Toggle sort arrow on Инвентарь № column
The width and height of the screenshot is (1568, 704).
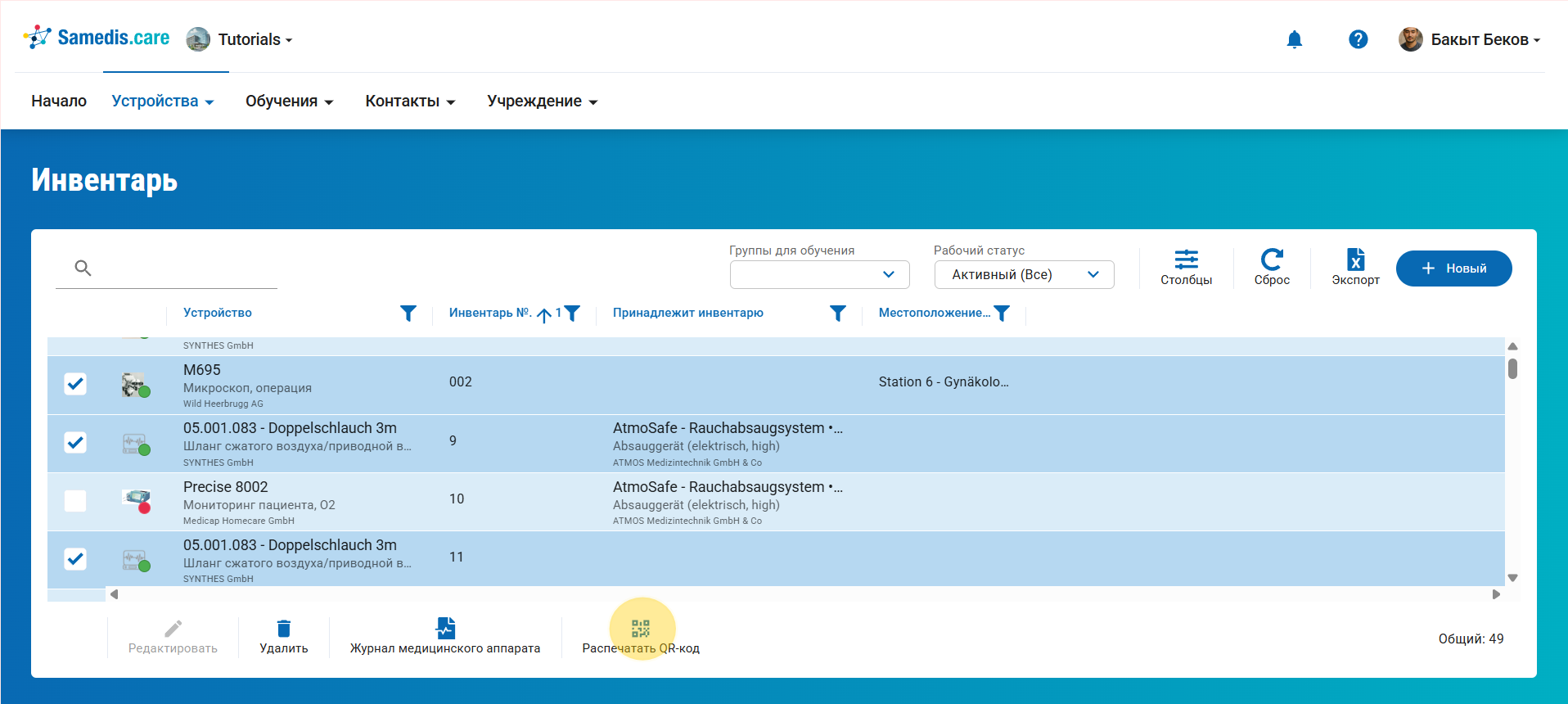(x=544, y=314)
